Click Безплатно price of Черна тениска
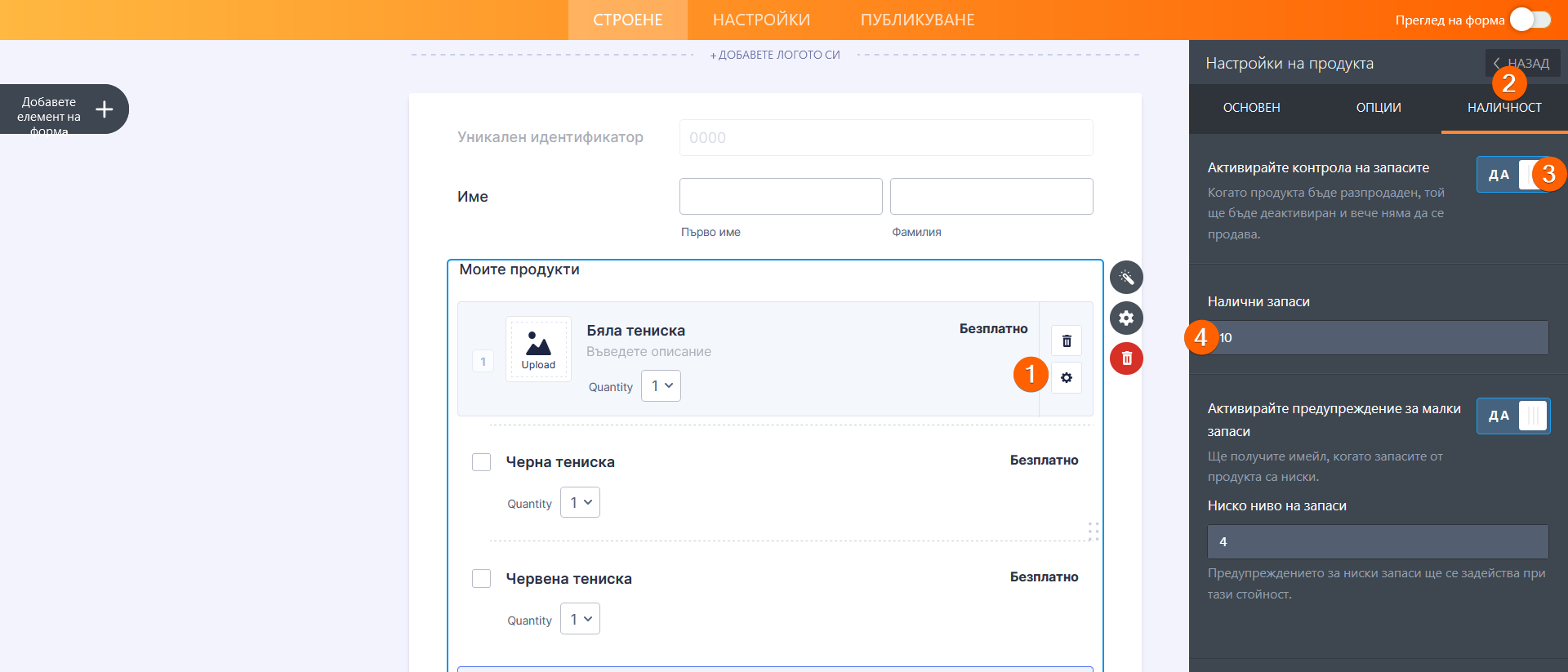This screenshot has width=1568, height=672. pyautogui.click(x=1044, y=461)
